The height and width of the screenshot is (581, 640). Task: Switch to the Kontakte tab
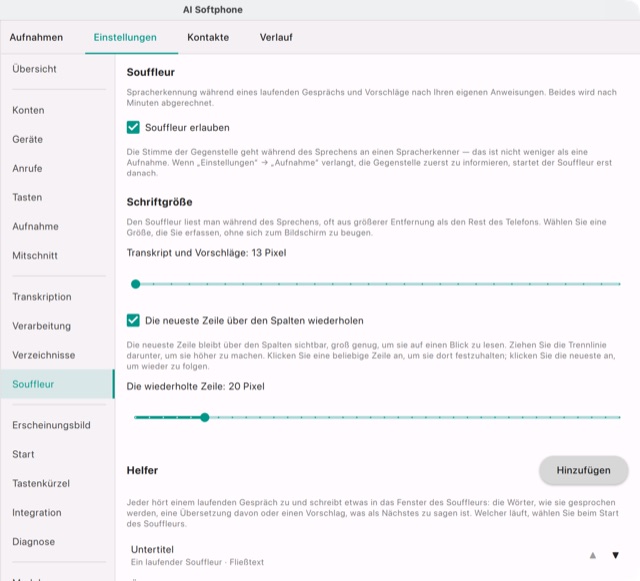[208, 37]
